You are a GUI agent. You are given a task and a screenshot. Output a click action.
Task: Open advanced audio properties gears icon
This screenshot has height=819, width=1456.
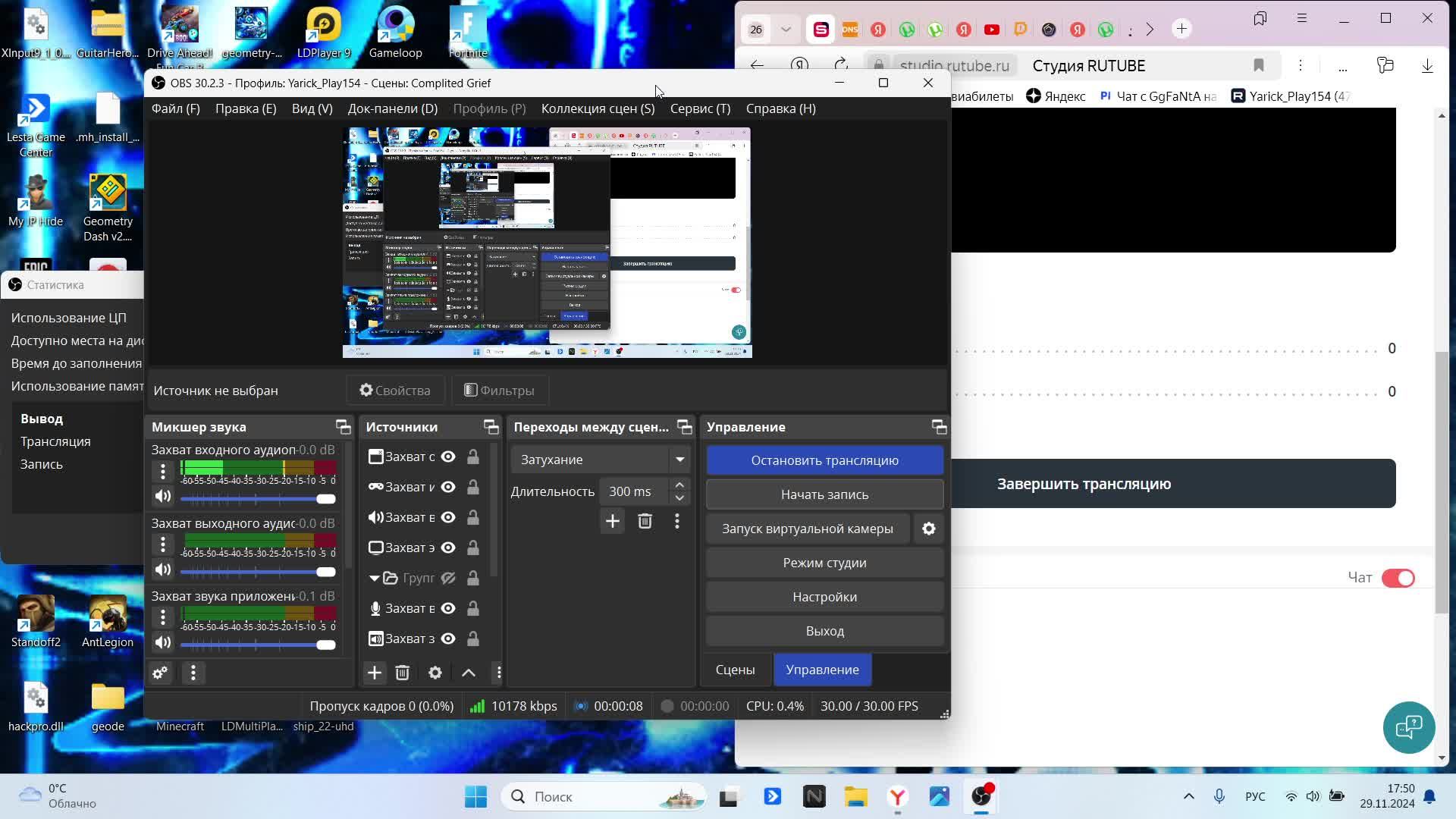(160, 673)
